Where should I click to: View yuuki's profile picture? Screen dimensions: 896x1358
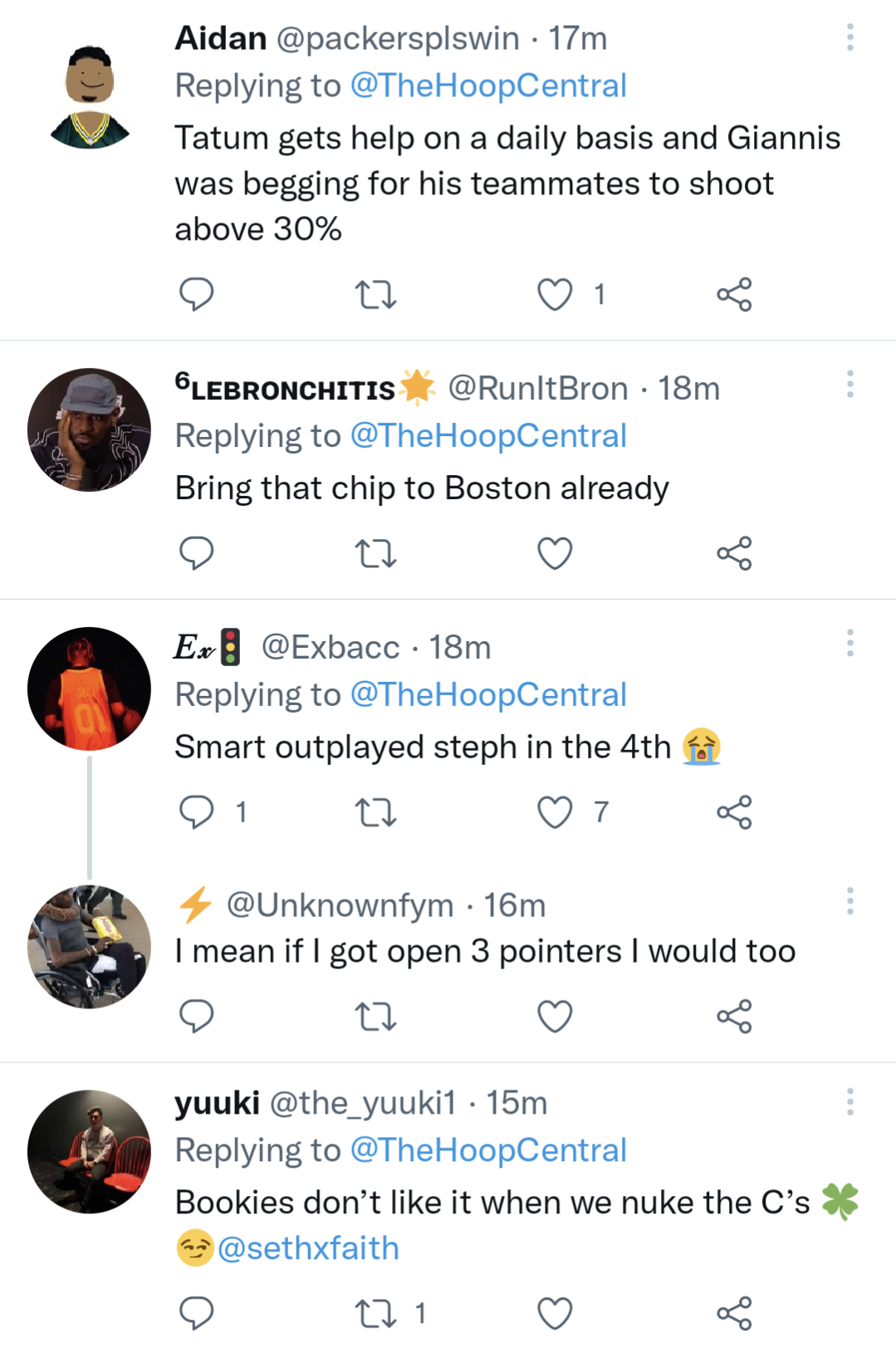coord(89,1151)
